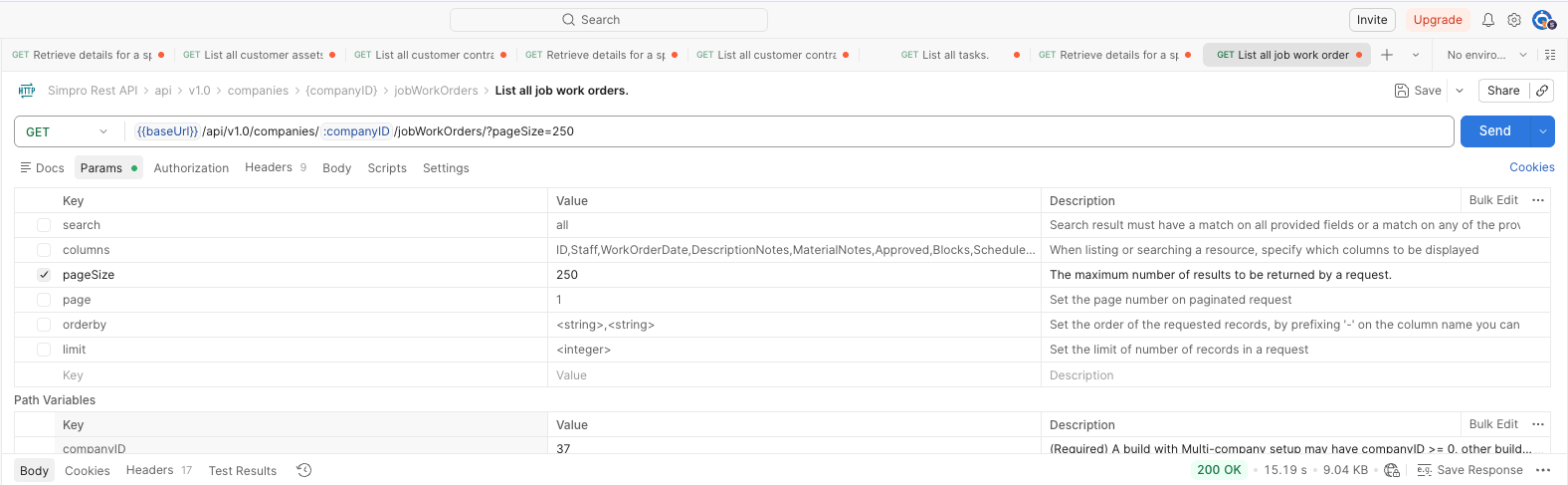This screenshot has height=485, width=1568.
Task: Click the Upgrade button
Action: (1438, 20)
